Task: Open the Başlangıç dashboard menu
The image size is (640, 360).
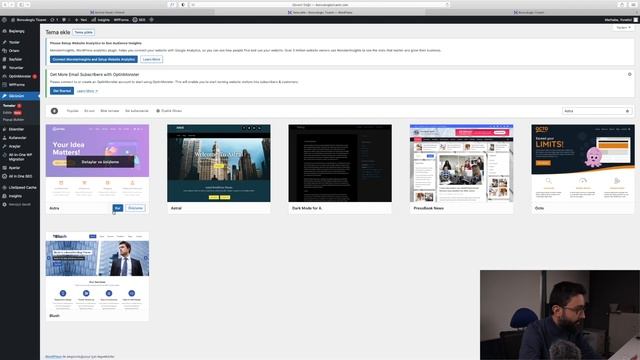Action: click(16, 31)
